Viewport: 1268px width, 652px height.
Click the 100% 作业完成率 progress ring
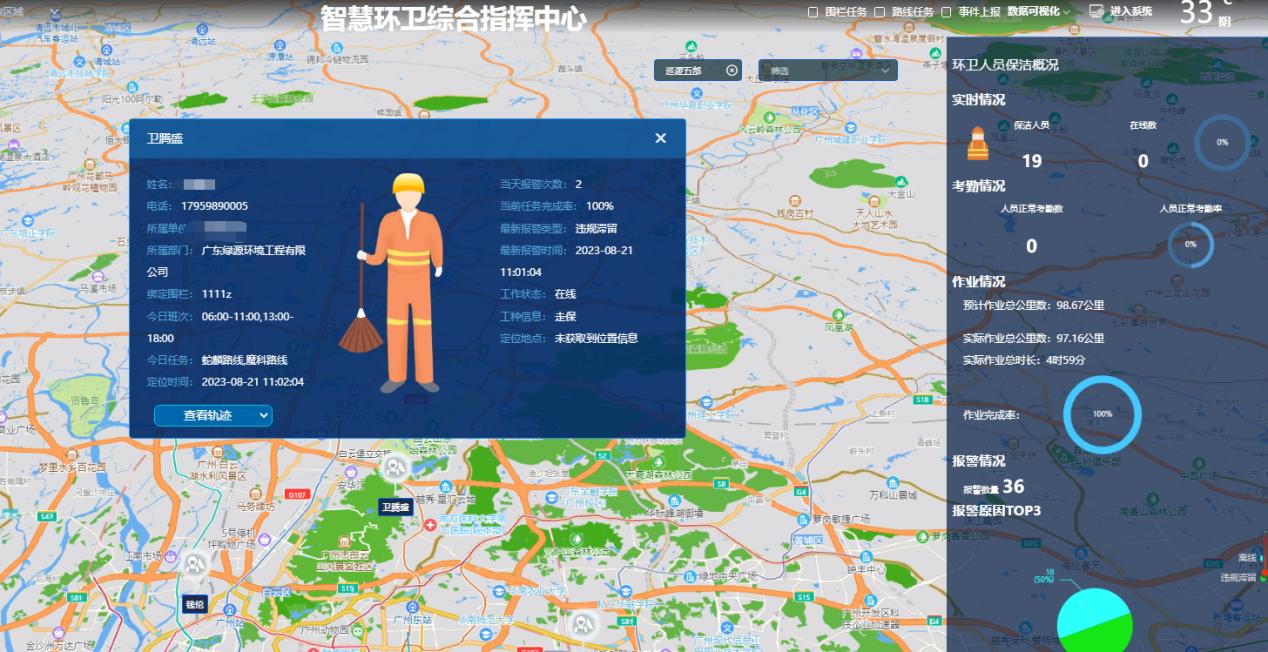click(1101, 414)
